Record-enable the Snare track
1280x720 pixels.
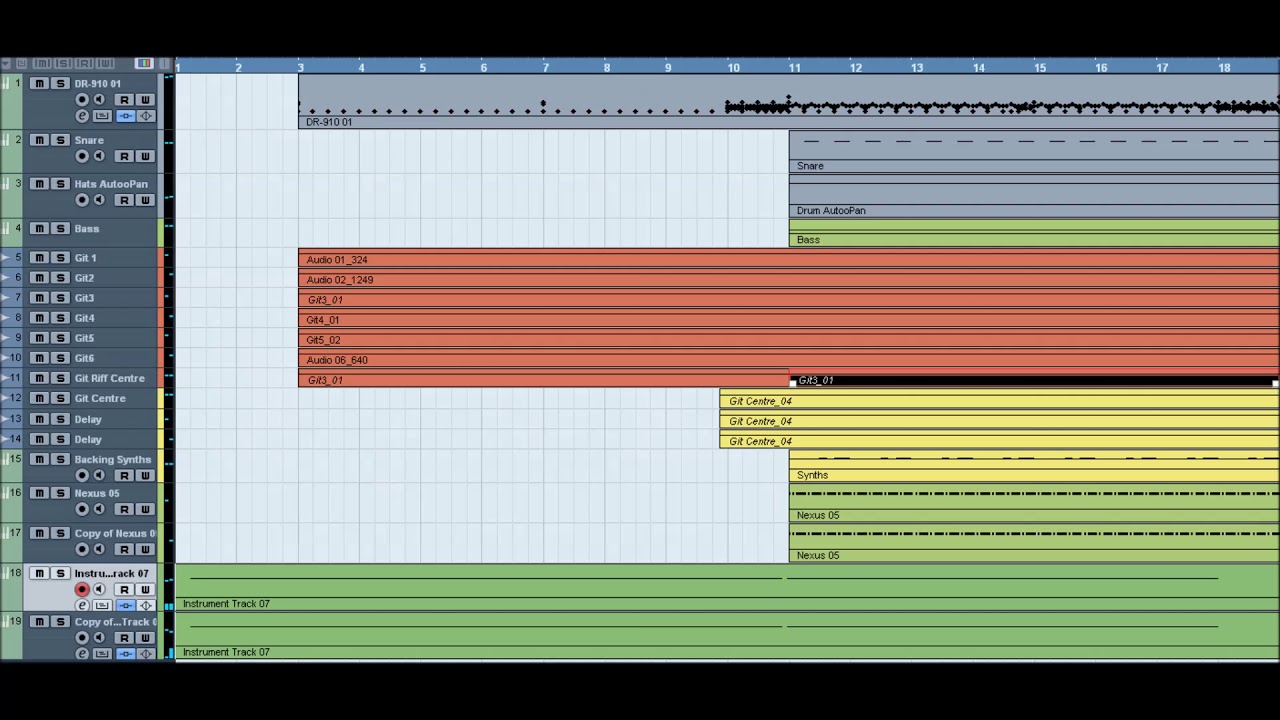[82, 156]
